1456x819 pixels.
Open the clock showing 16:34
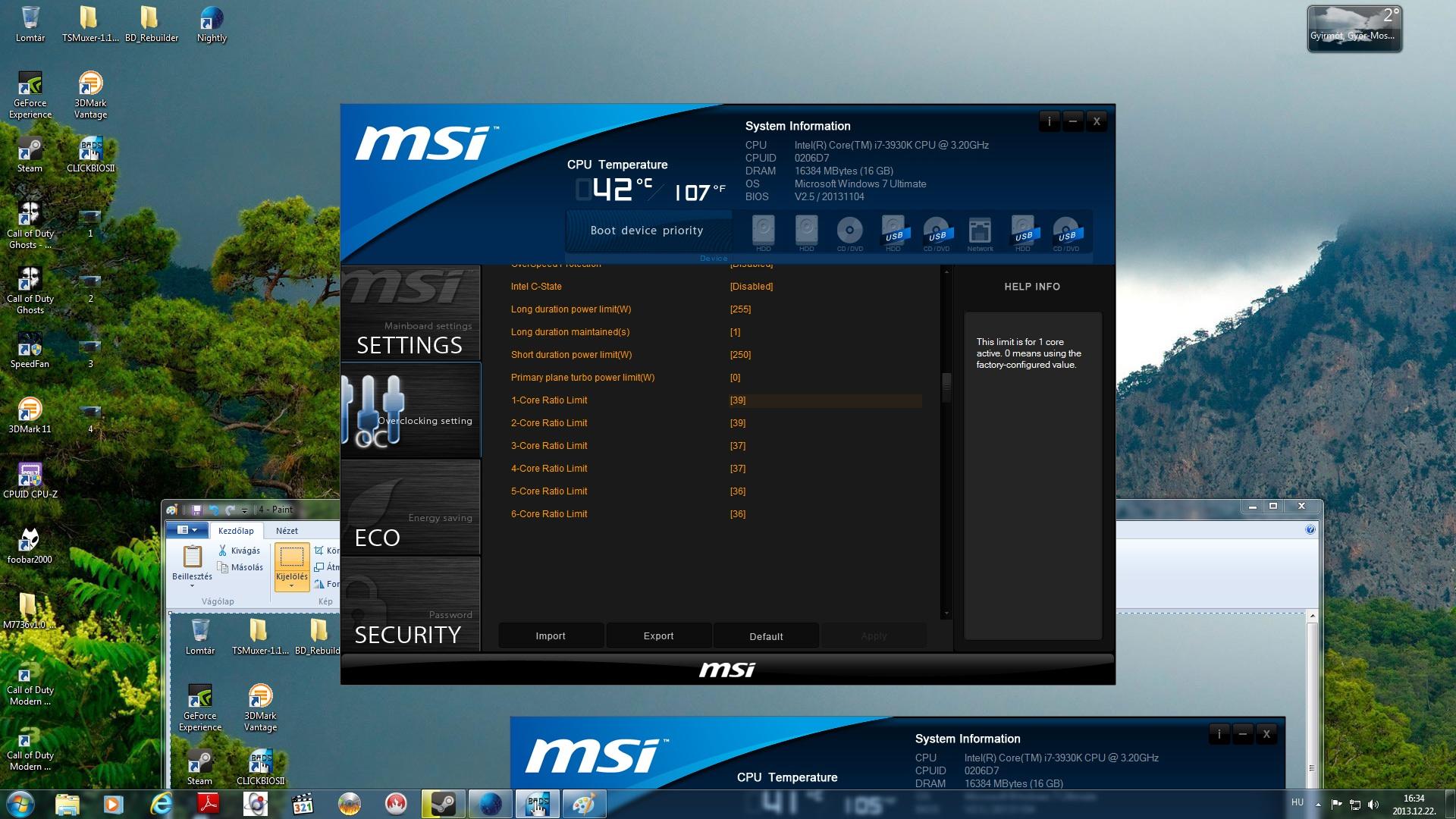[1414, 805]
